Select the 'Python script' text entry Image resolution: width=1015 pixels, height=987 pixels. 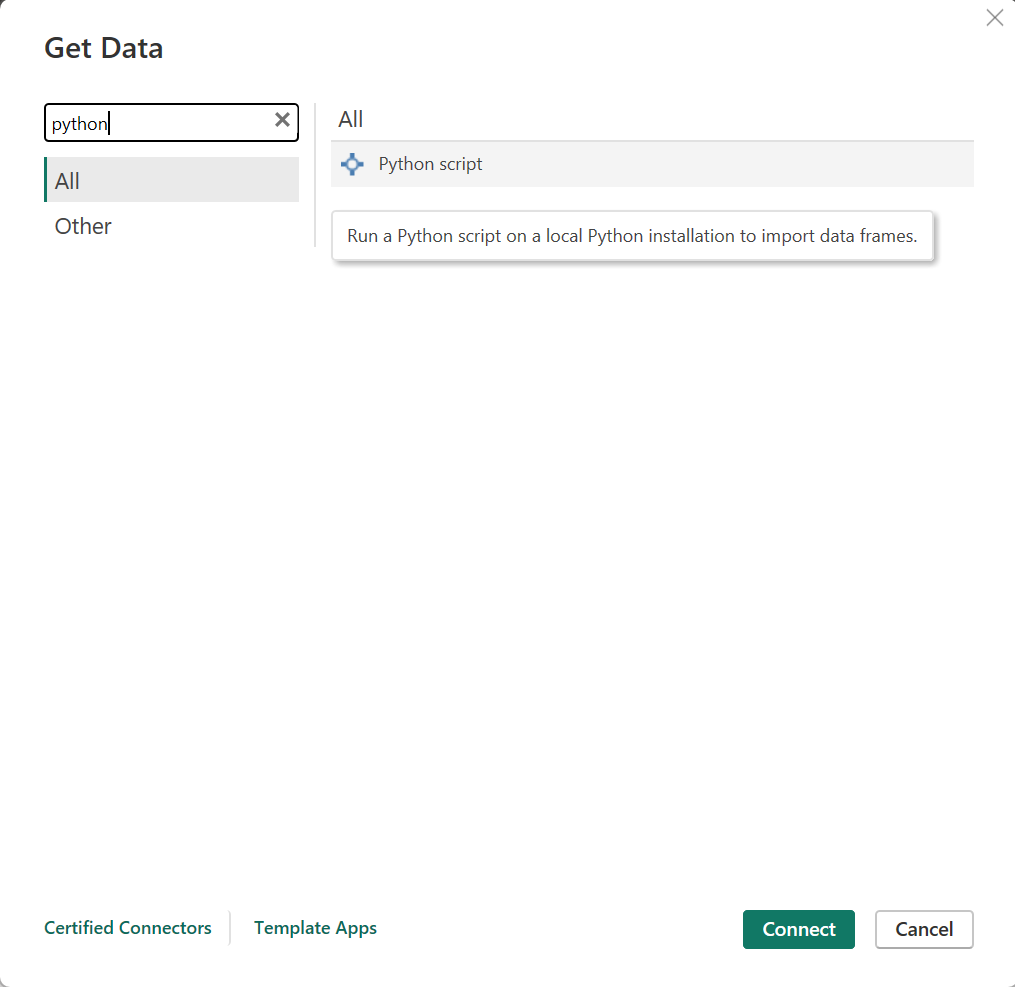430,164
